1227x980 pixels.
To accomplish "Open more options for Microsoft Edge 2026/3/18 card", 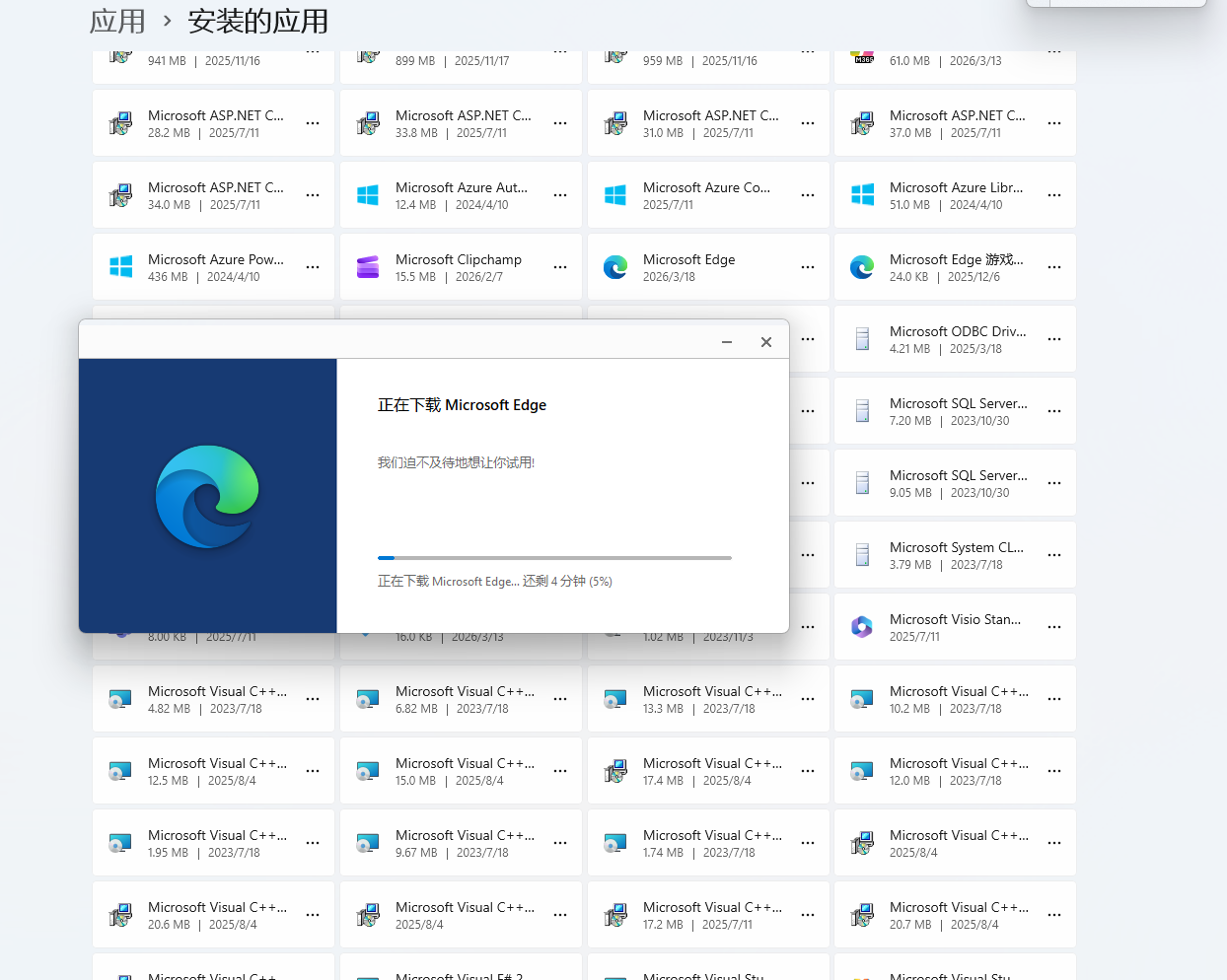I will click(808, 267).
